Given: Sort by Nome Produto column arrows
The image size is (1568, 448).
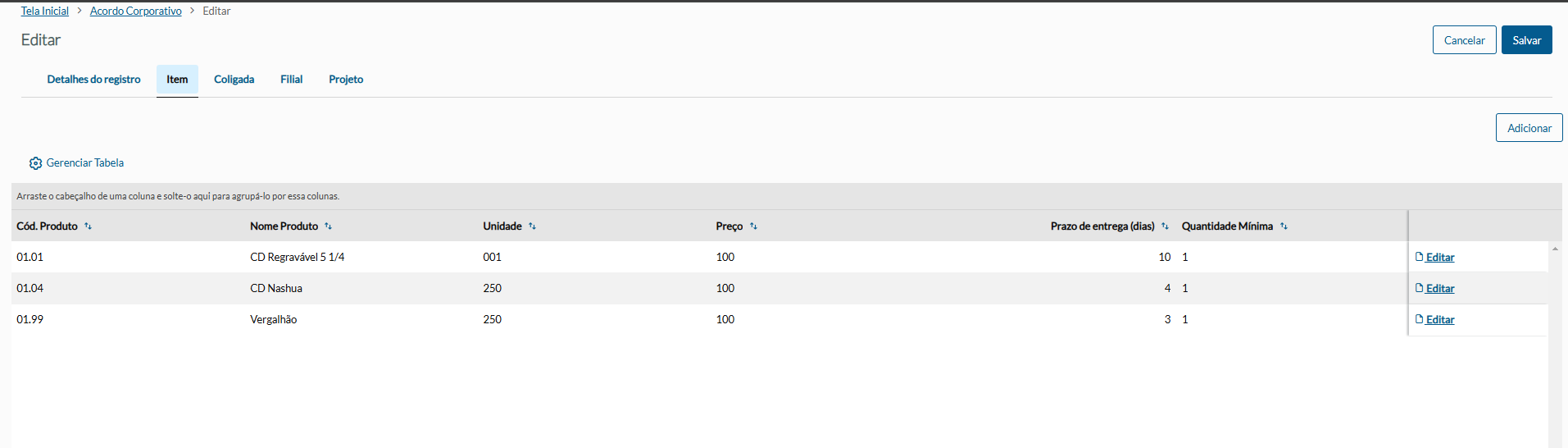Looking at the screenshot, I should pyautogui.click(x=328, y=226).
